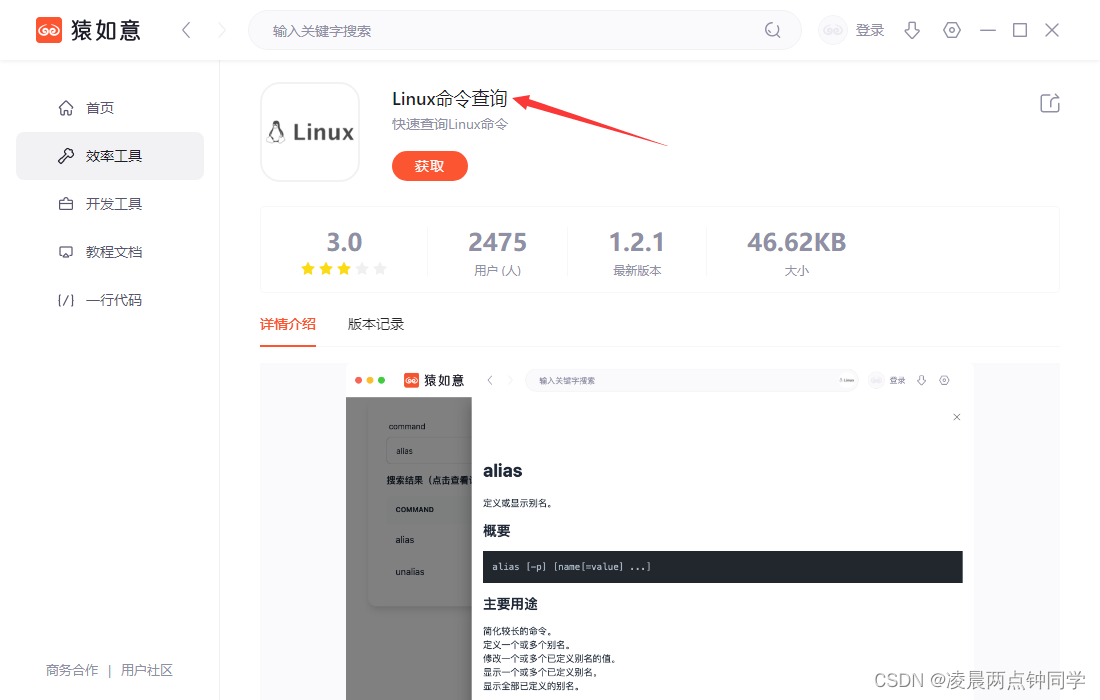Viewport: 1100px width, 700px height.
Task: Open the alias preview screenshot
Action: click(659, 532)
